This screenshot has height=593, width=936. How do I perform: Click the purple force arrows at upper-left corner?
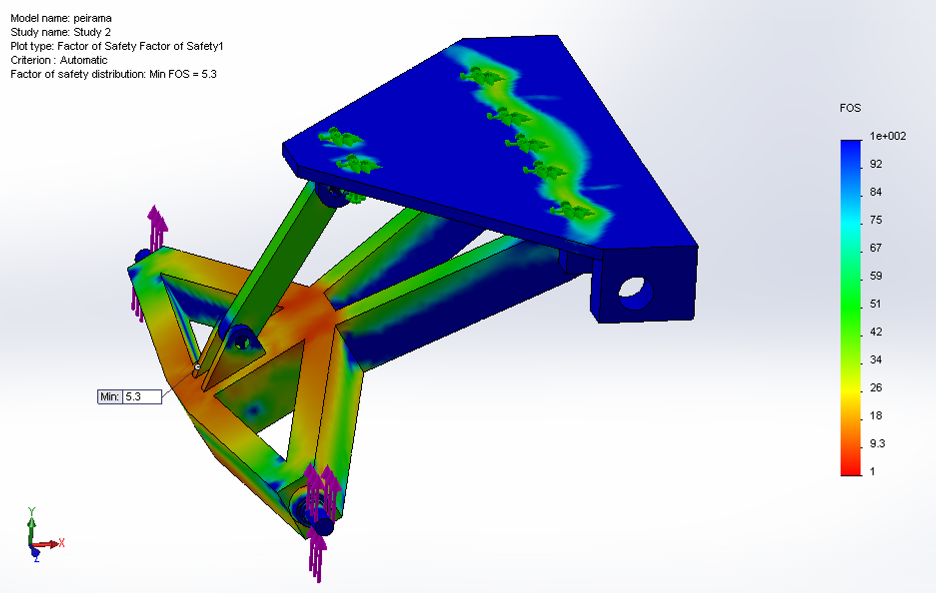pos(151,261)
